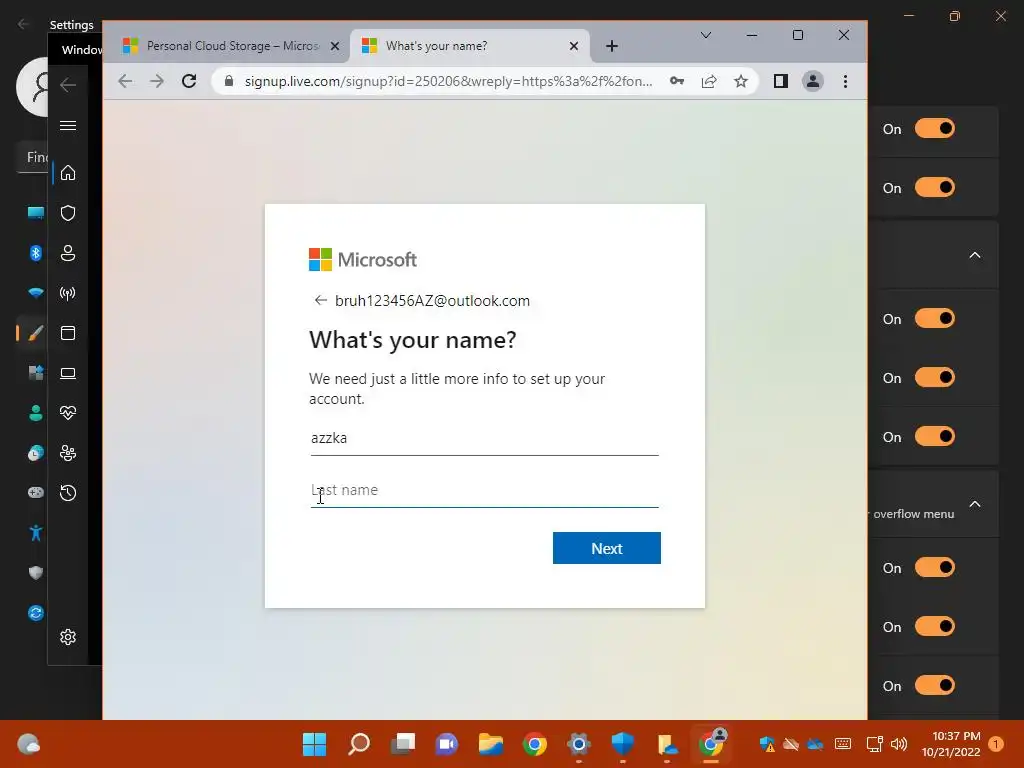Screen dimensions: 1024x768
Task: Open Protection history clock icon
Action: pyautogui.click(x=68, y=493)
